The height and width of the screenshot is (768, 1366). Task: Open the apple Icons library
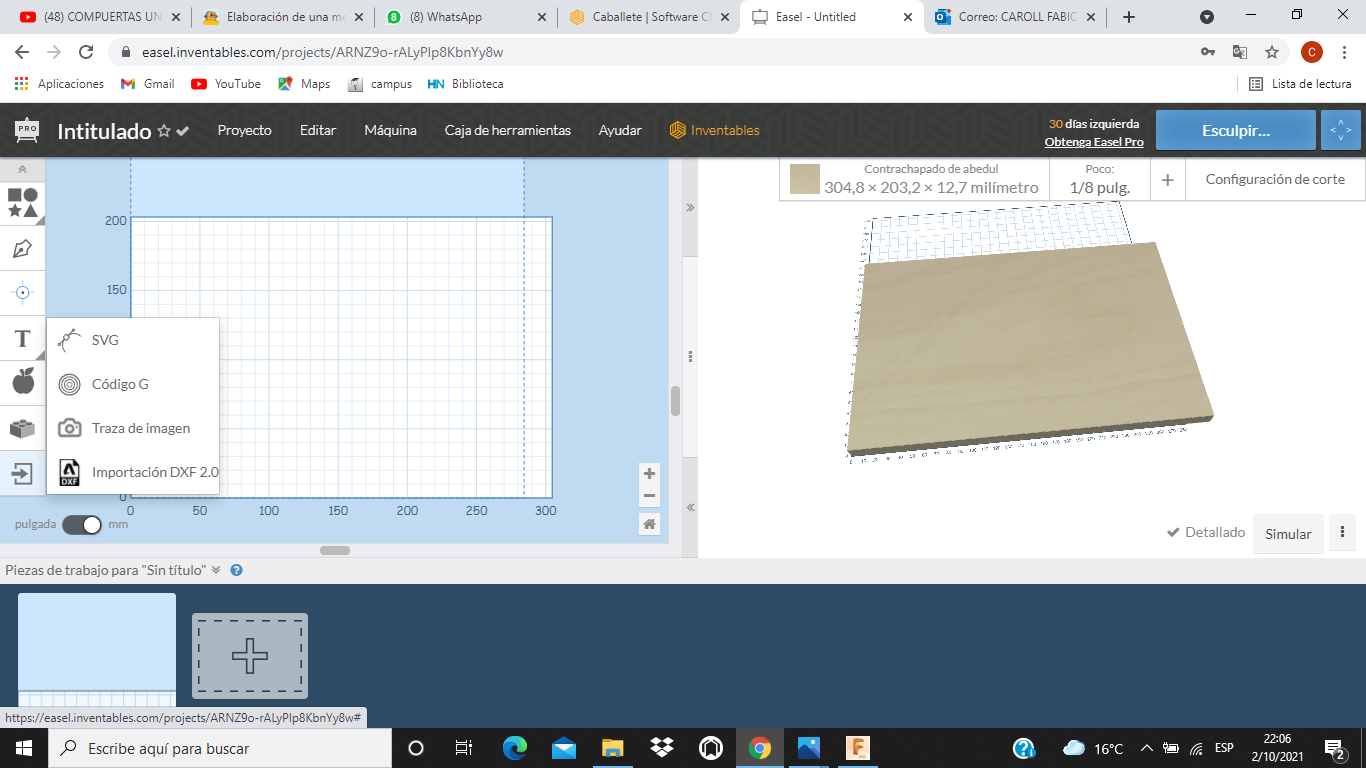23,381
